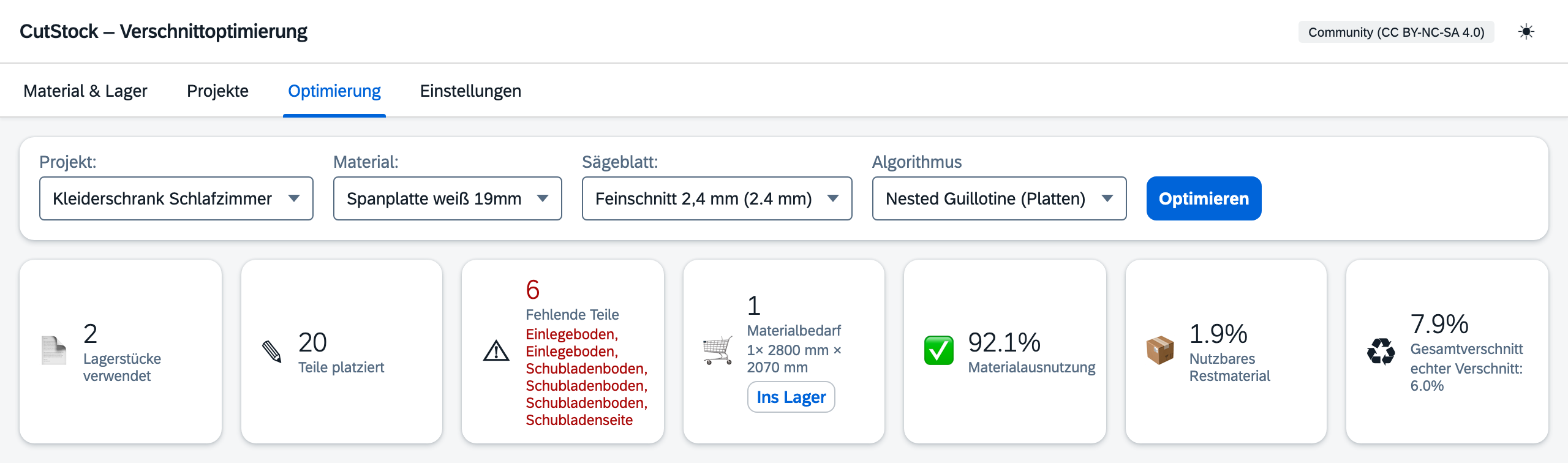The height and width of the screenshot is (463, 1568).
Task: Switch to the Material & Lager tab
Action: [85, 91]
